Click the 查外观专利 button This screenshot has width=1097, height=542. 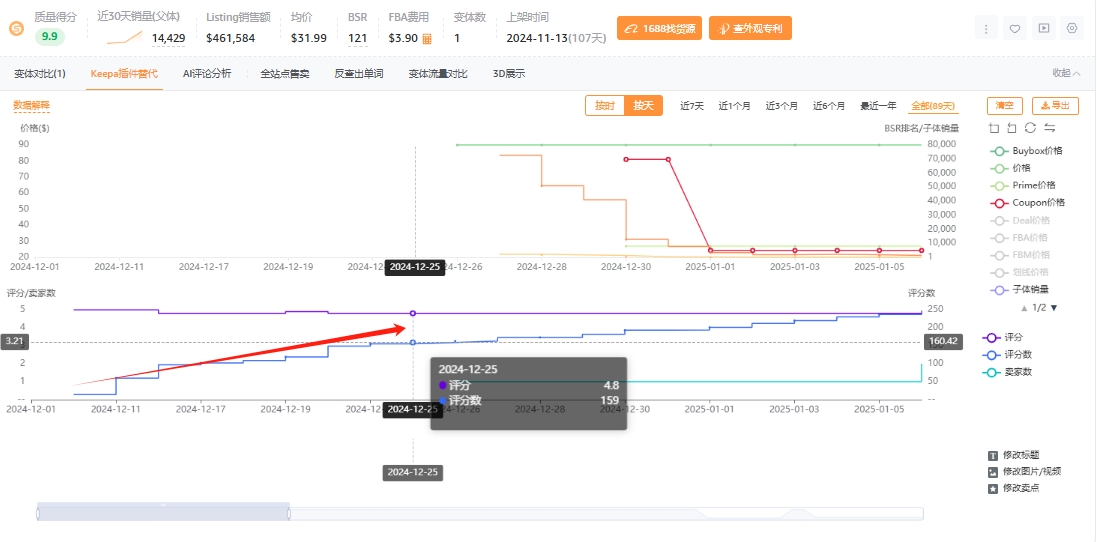pos(750,29)
